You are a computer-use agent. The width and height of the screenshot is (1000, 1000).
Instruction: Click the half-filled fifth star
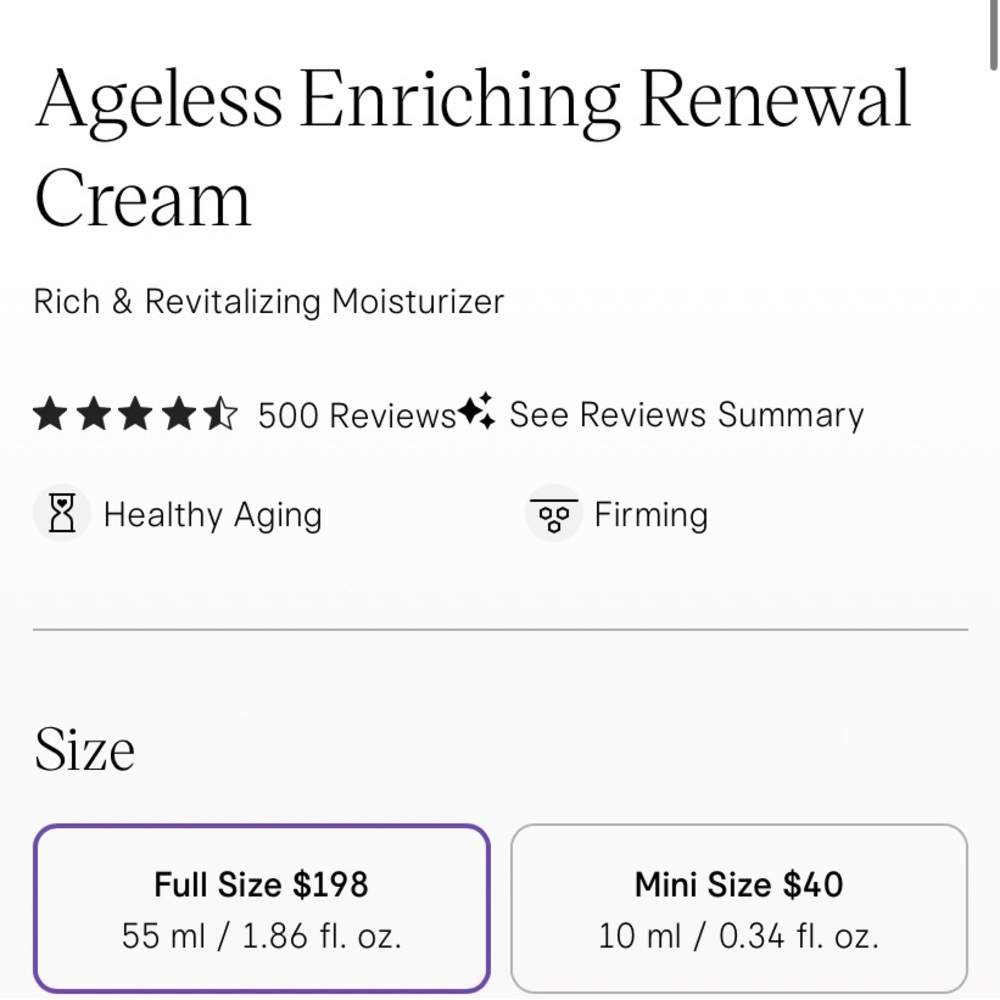[222, 414]
